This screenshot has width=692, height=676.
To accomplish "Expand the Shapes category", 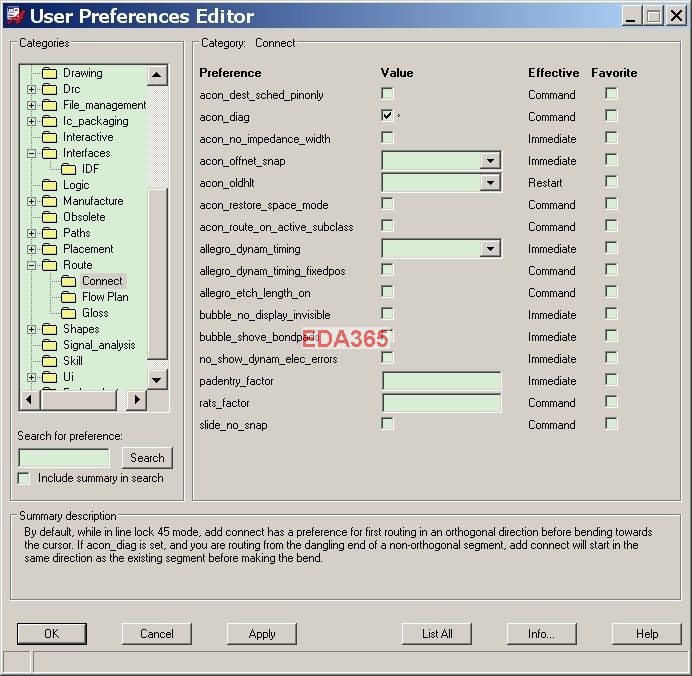I will tap(31, 329).
